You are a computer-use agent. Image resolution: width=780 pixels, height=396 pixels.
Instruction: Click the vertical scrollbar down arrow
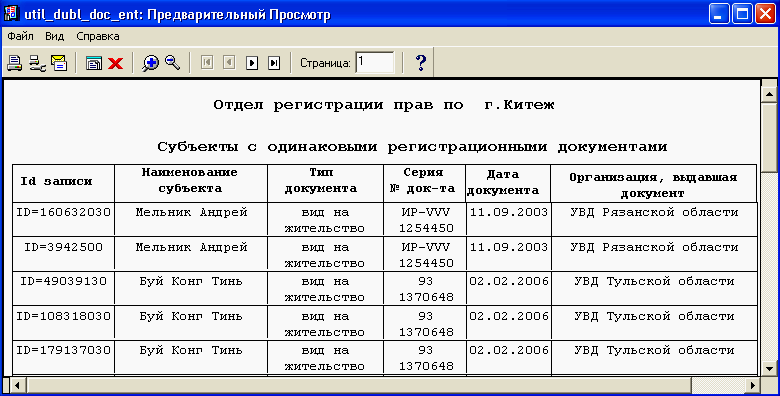769,368
